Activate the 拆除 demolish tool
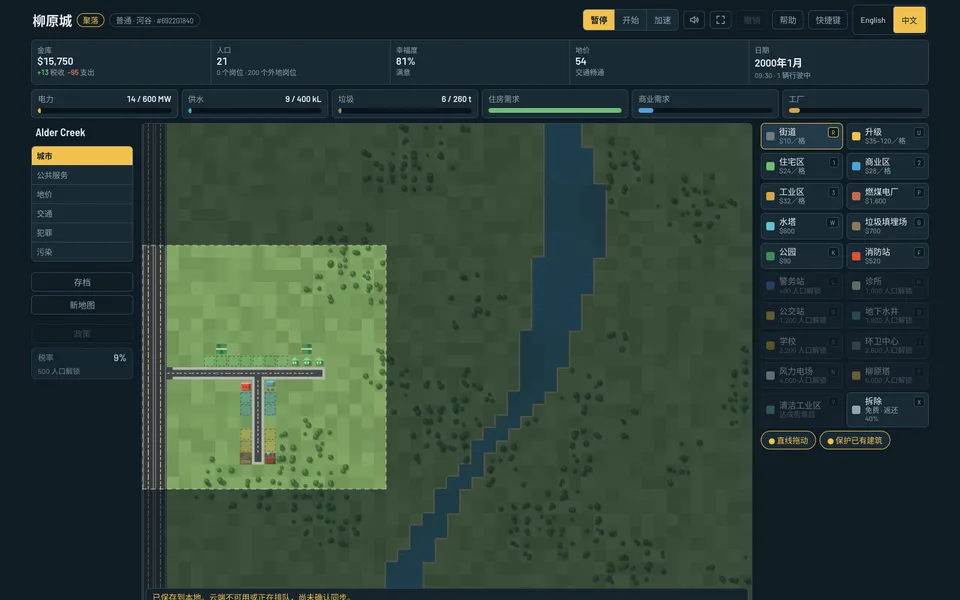Viewport: 960px width, 600px height. click(887, 410)
